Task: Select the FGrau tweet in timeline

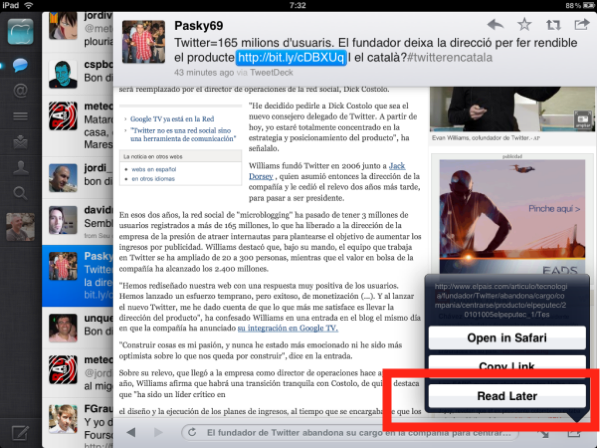Action: (78, 424)
